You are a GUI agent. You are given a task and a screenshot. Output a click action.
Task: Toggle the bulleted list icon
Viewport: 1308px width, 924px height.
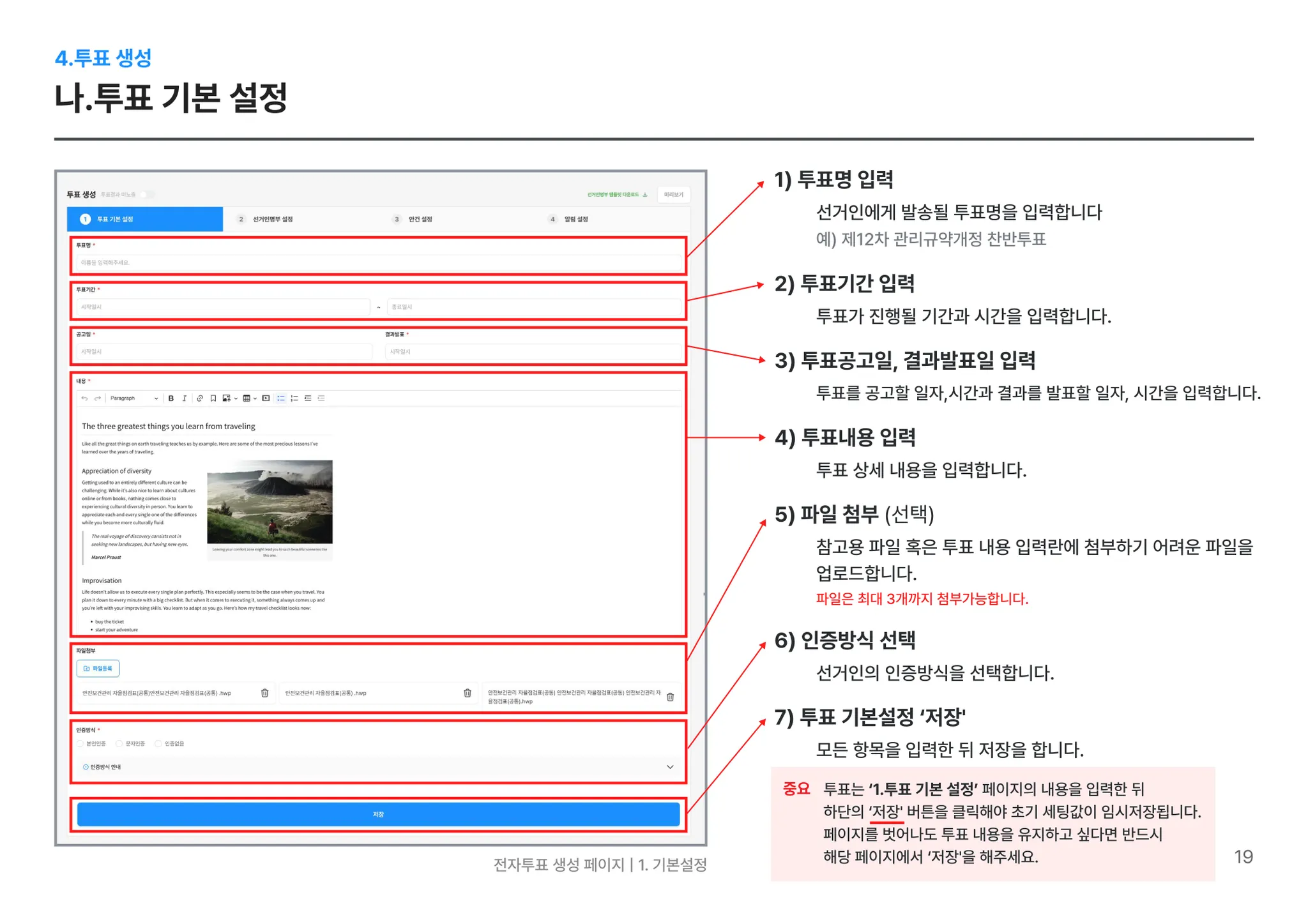tap(281, 398)
